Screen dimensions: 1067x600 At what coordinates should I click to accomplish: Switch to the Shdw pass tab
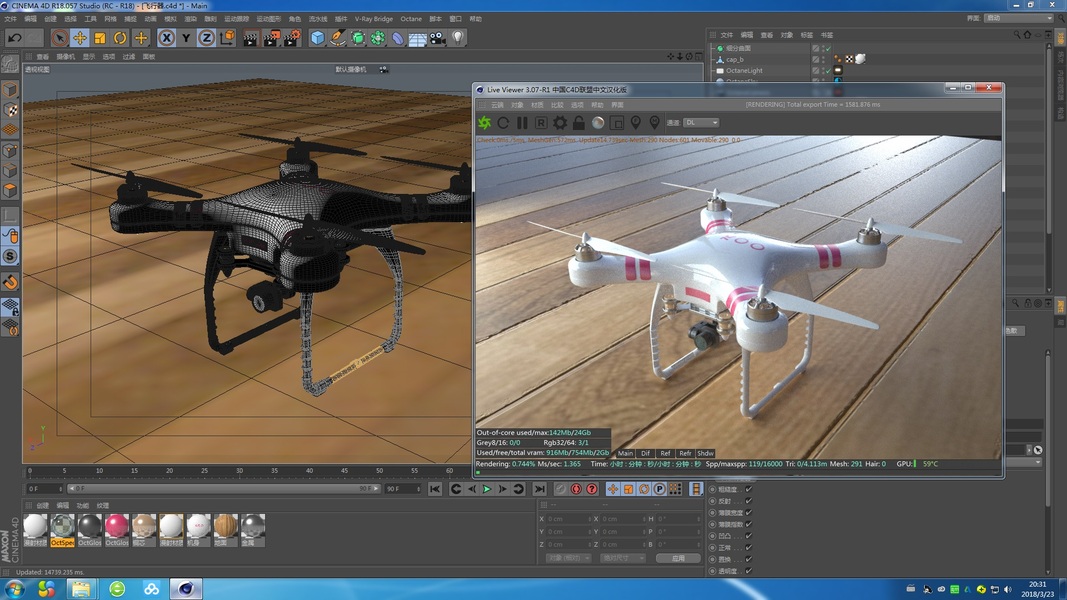(x=706, y=453)
